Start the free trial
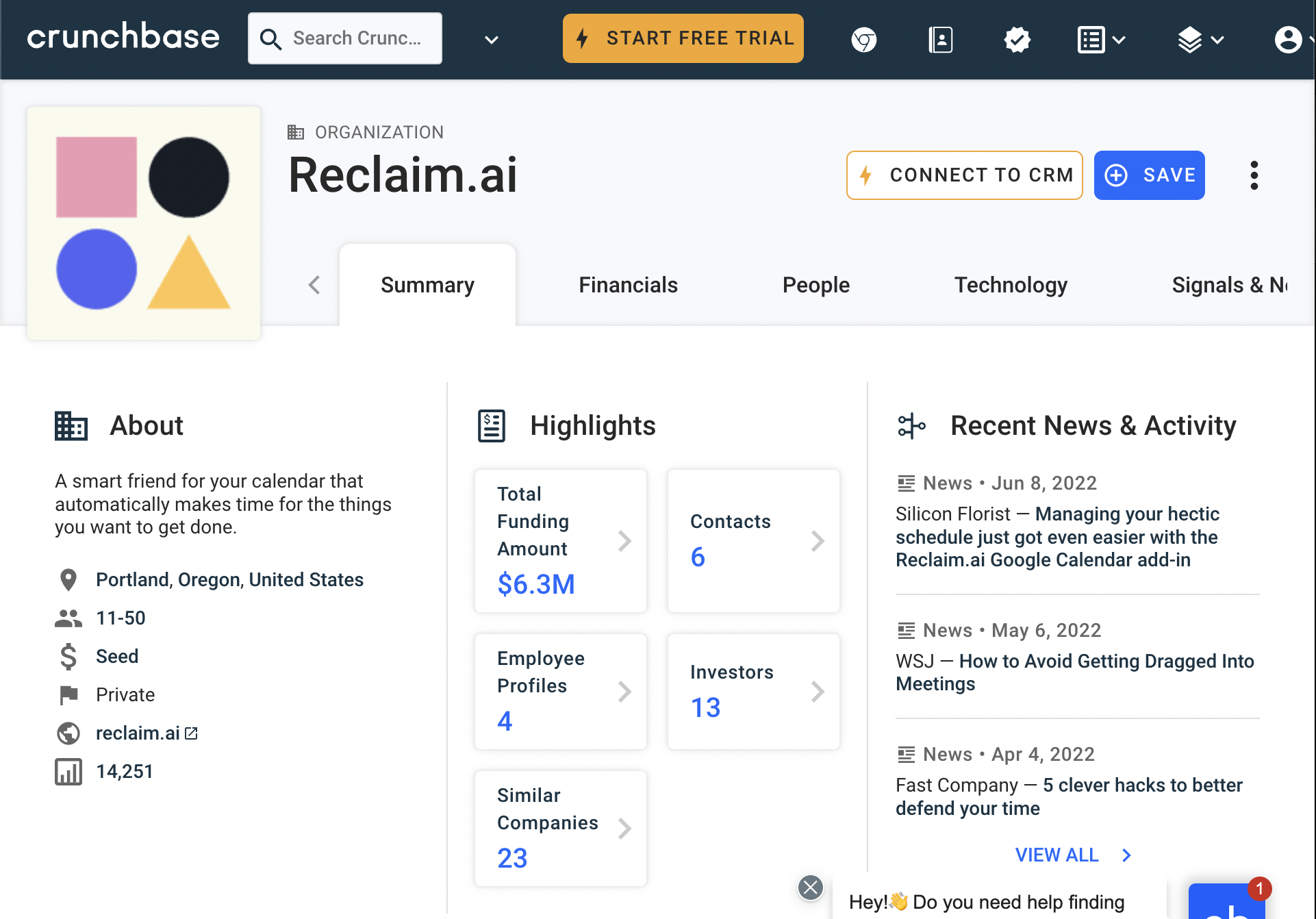This screenshot has height=919, width=1316. (x=683, y=38)
